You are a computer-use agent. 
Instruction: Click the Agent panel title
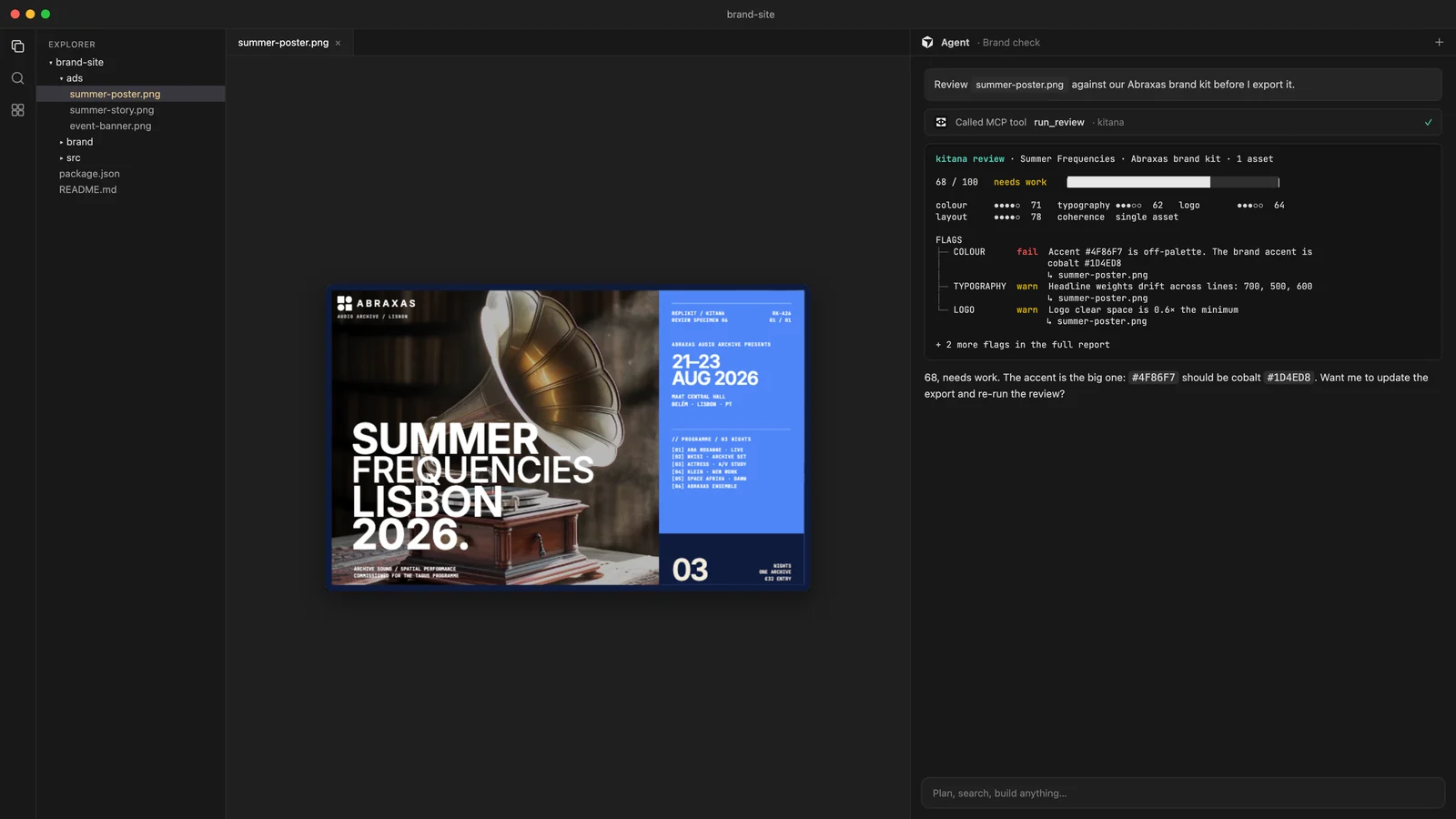pyautogui.click(x=955, y=42)
